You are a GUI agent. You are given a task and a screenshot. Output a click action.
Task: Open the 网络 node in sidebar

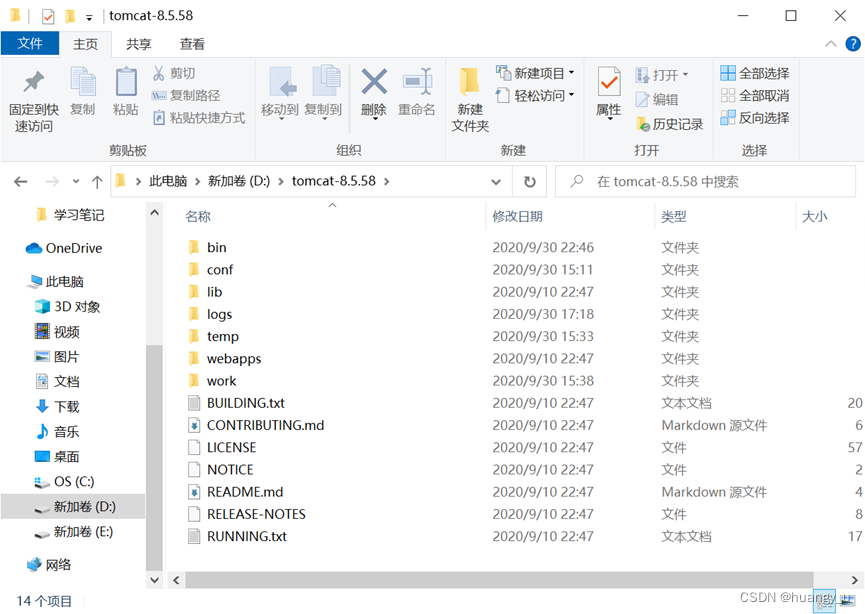[x=50, y=565]
